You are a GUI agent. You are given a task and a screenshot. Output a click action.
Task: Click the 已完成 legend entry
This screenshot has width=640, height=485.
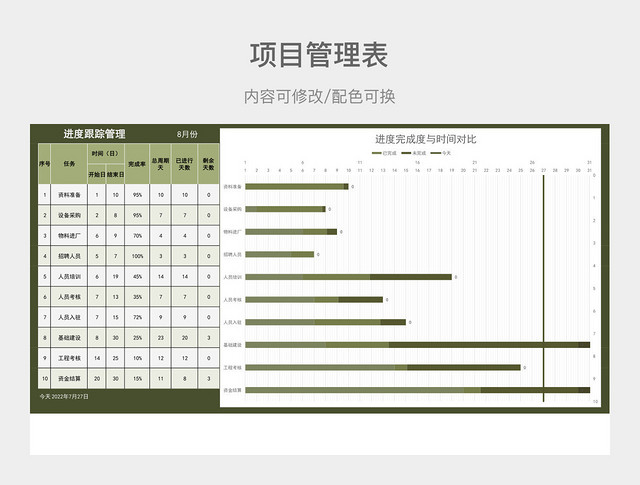coord(384,153)
